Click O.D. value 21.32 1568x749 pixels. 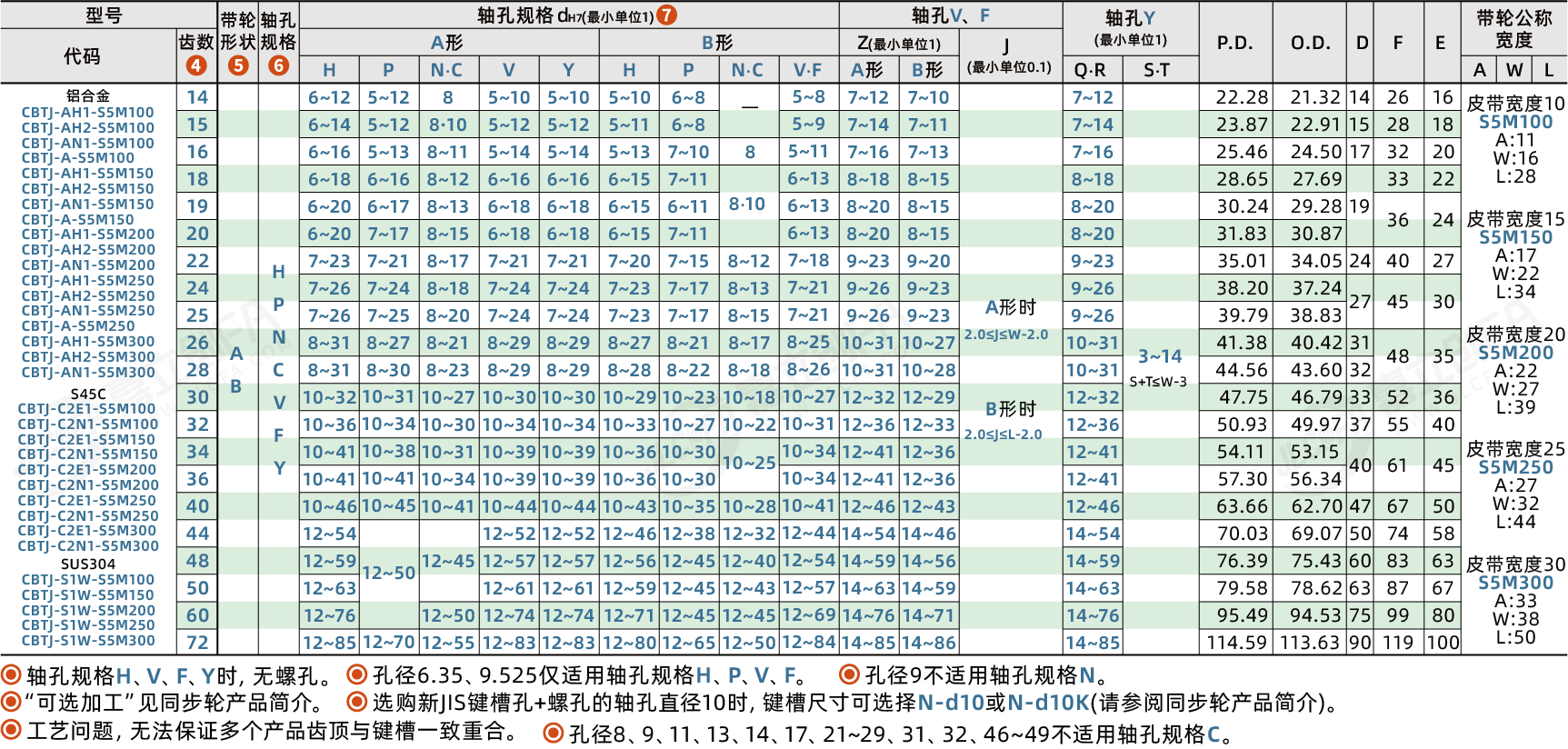point(1316,97)
